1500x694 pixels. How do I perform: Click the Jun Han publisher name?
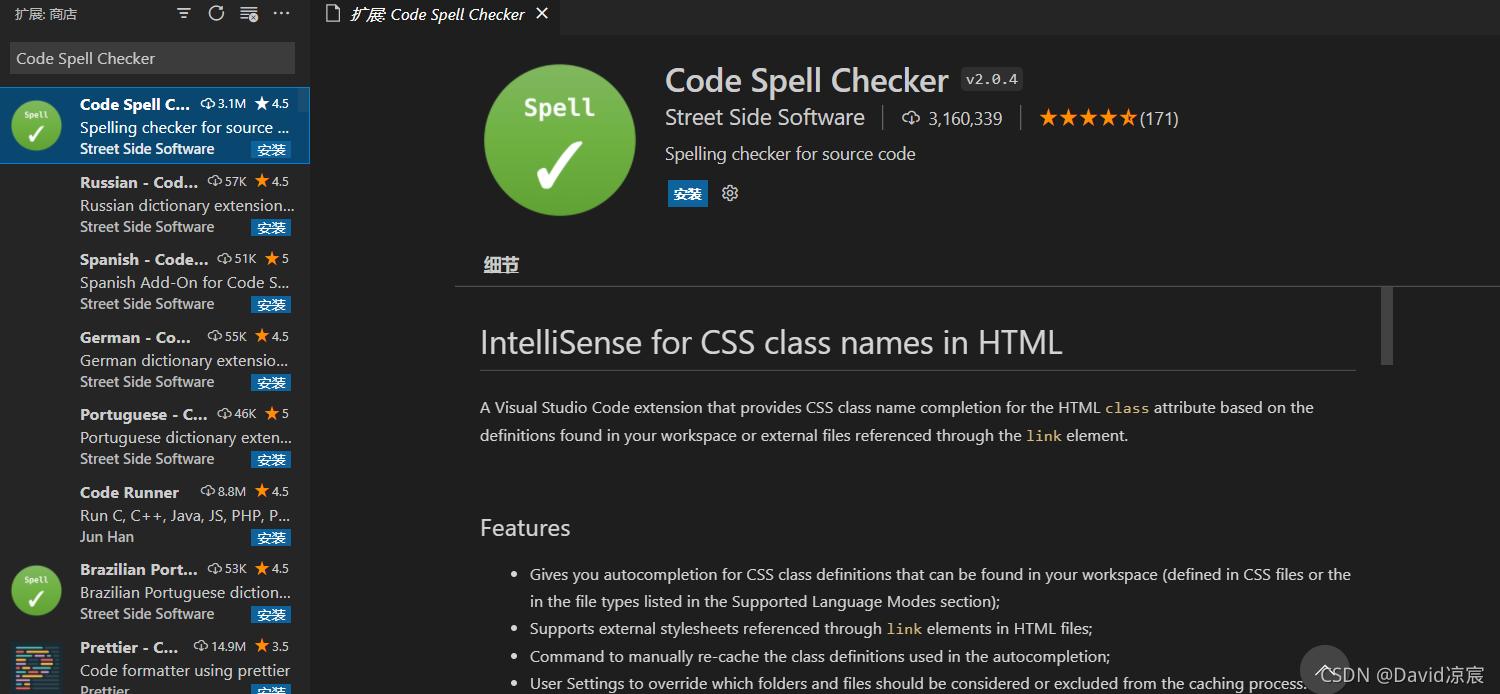pos(107,537)
